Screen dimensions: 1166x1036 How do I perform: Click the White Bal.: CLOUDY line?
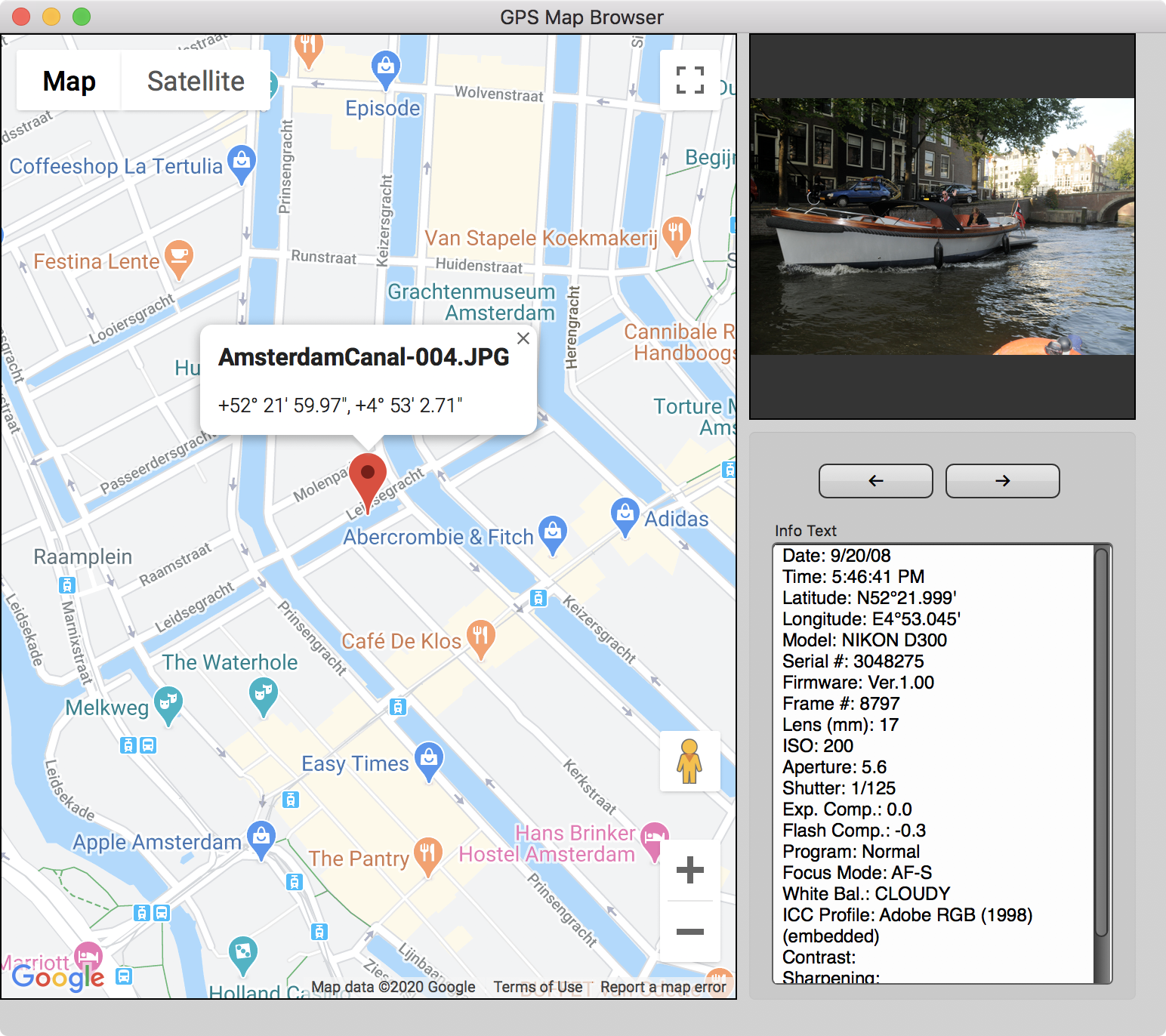866,894
